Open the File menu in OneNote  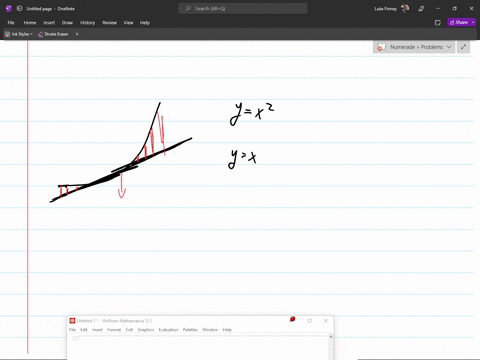click(x=11, y=23)
